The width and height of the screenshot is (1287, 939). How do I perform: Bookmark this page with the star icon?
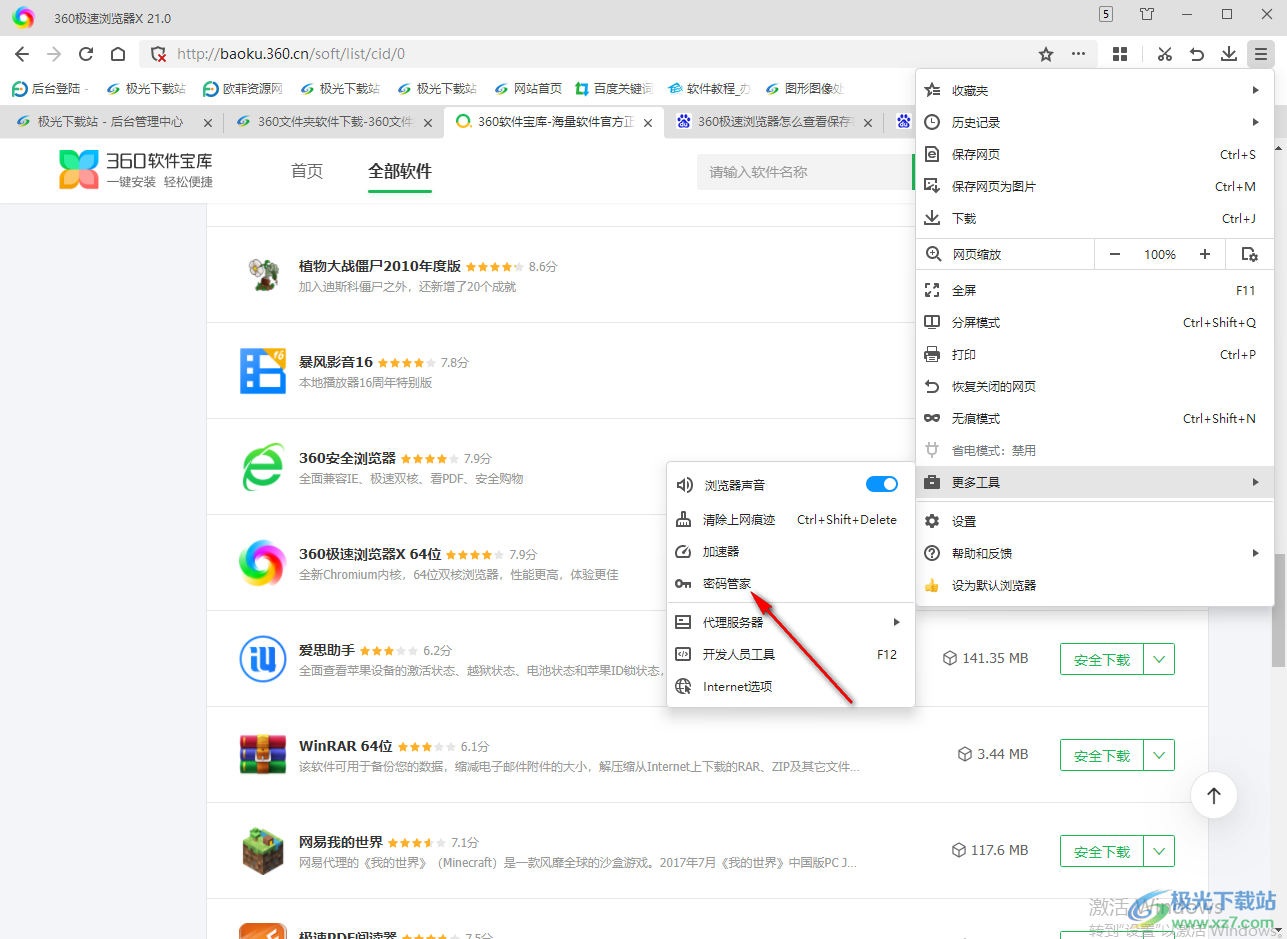[x=1046, y=54]
